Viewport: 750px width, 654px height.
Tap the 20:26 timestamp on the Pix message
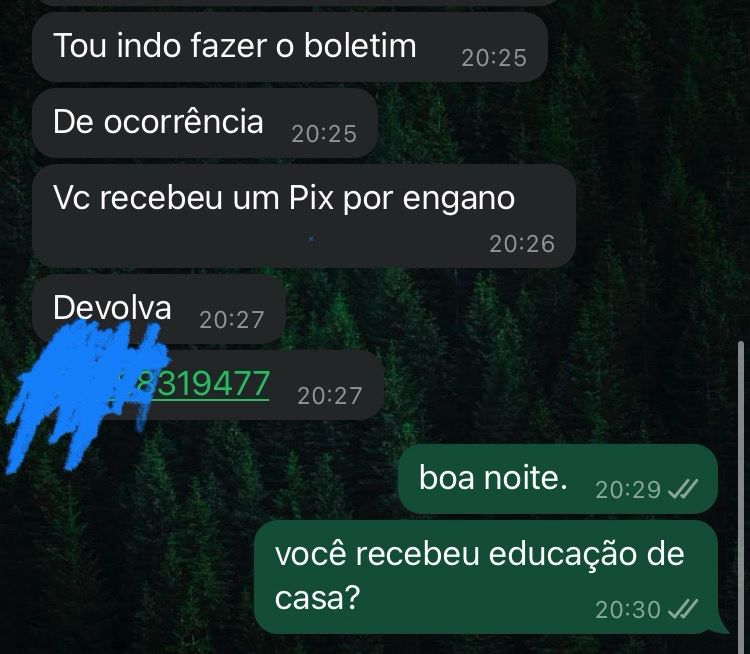click(522, 244)
